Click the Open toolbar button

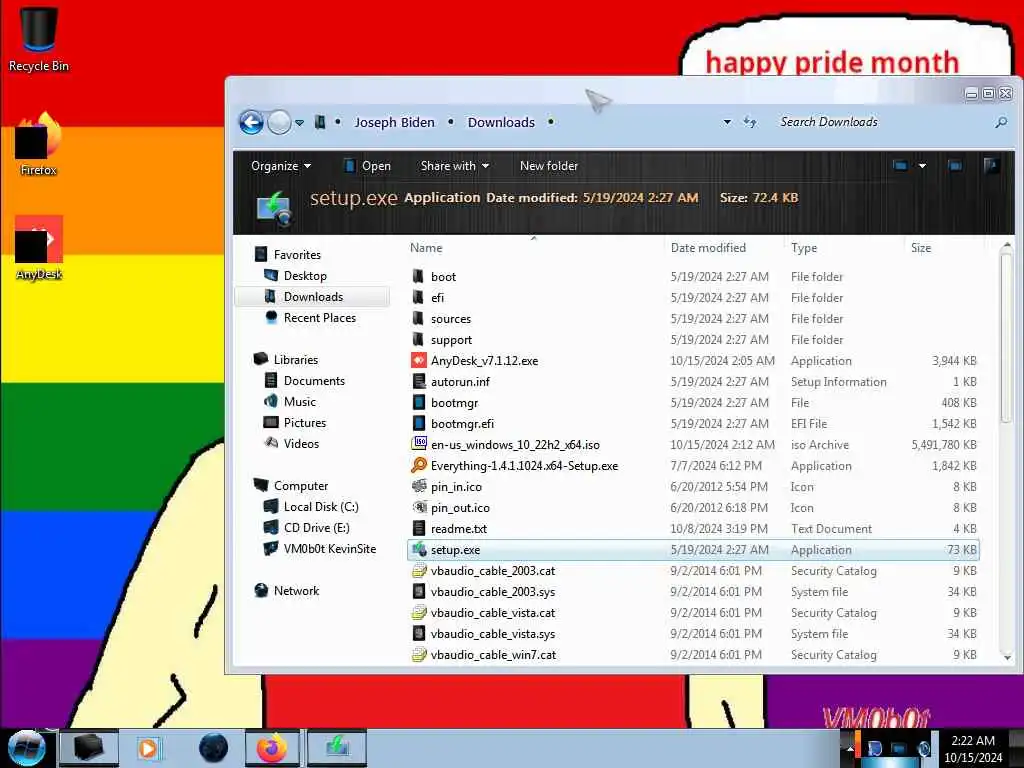tap(366, 166)
